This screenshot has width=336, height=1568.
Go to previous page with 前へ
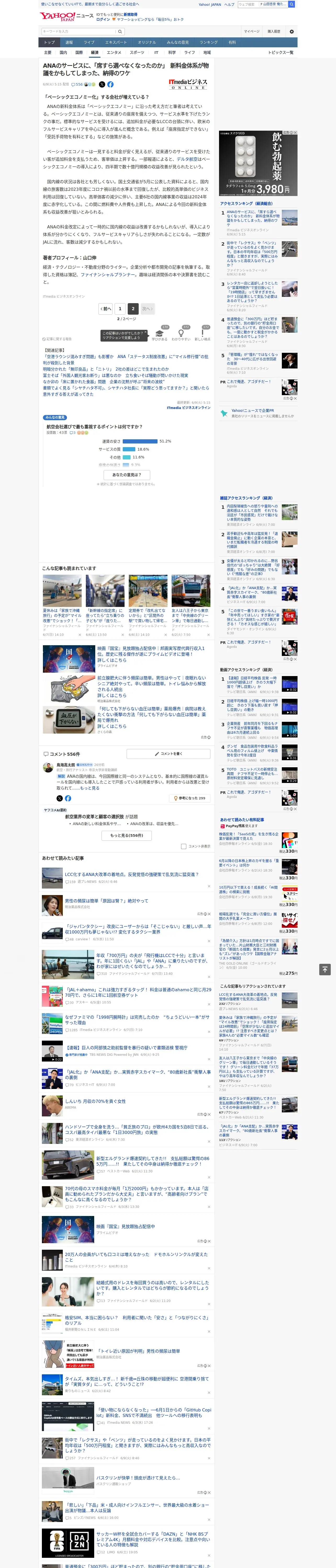106,309
